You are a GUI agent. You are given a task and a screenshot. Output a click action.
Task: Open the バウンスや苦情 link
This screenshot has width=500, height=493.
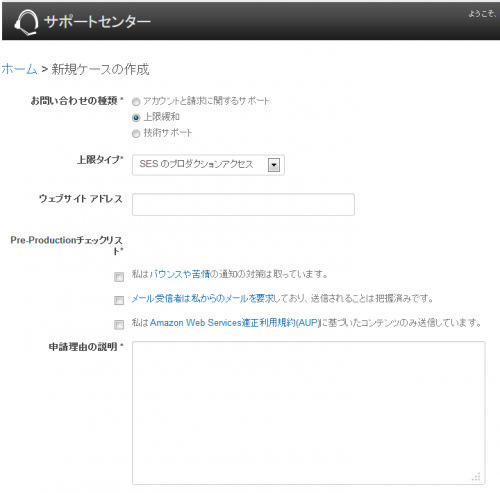[x=180, y=274]
